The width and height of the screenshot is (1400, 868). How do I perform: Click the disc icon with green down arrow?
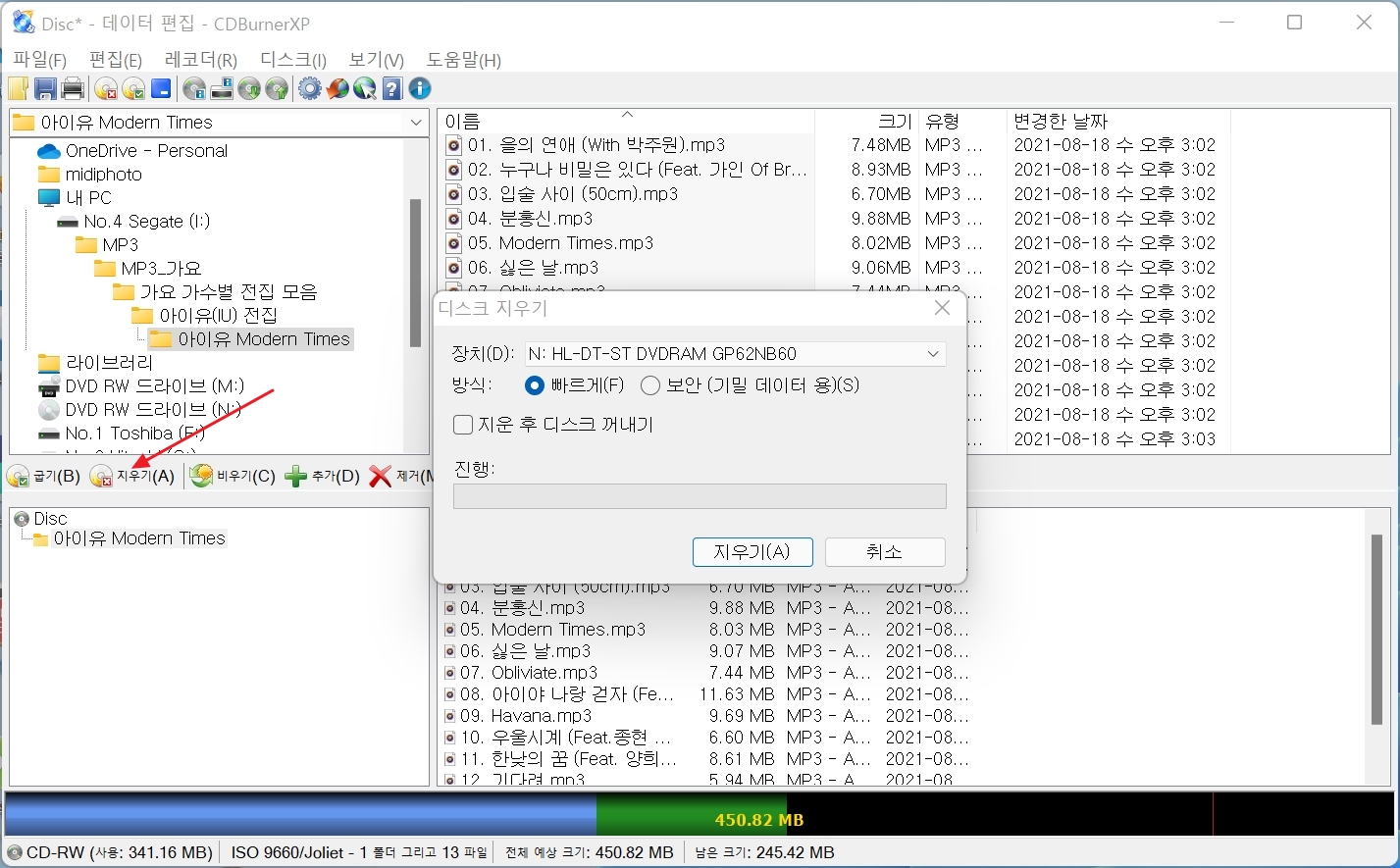point(249,89)
